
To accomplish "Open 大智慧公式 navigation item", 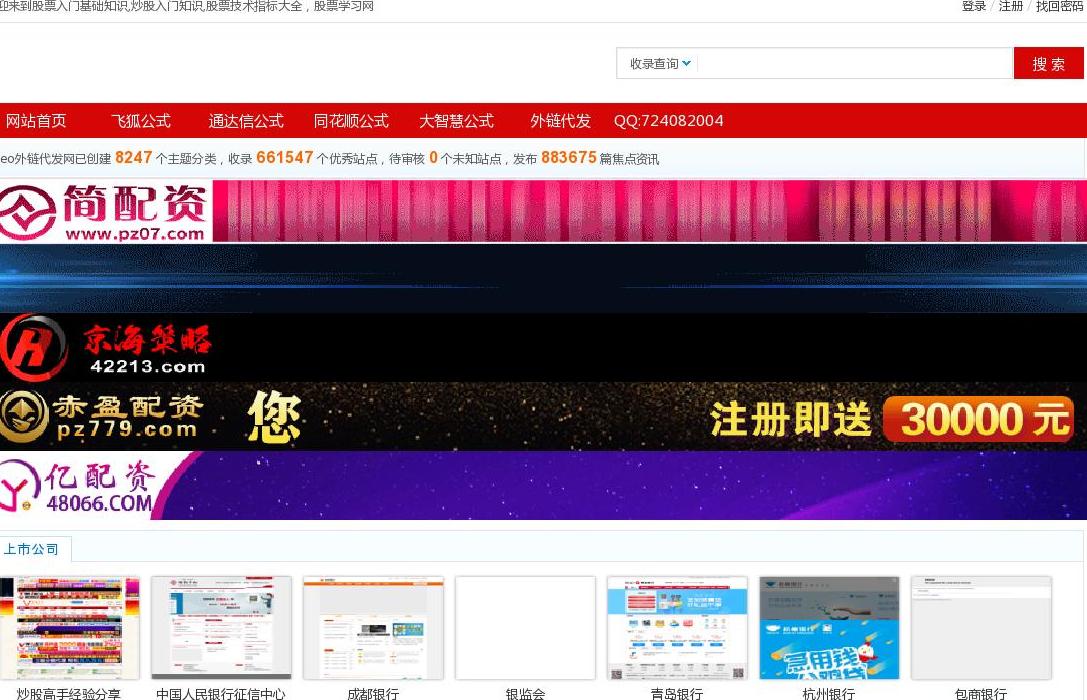I will [456, 121].
